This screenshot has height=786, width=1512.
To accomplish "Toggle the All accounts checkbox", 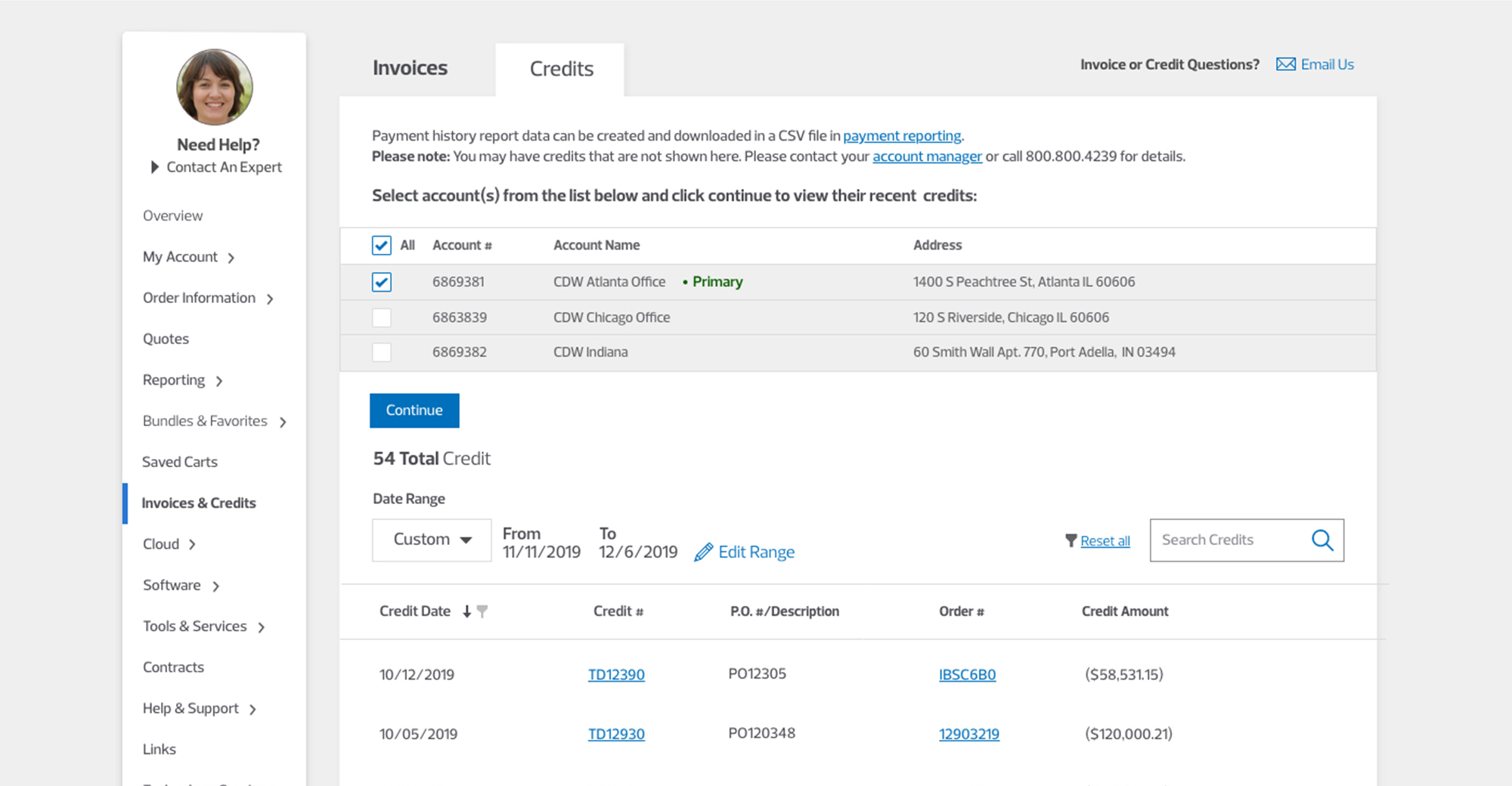I will [381, 245].
